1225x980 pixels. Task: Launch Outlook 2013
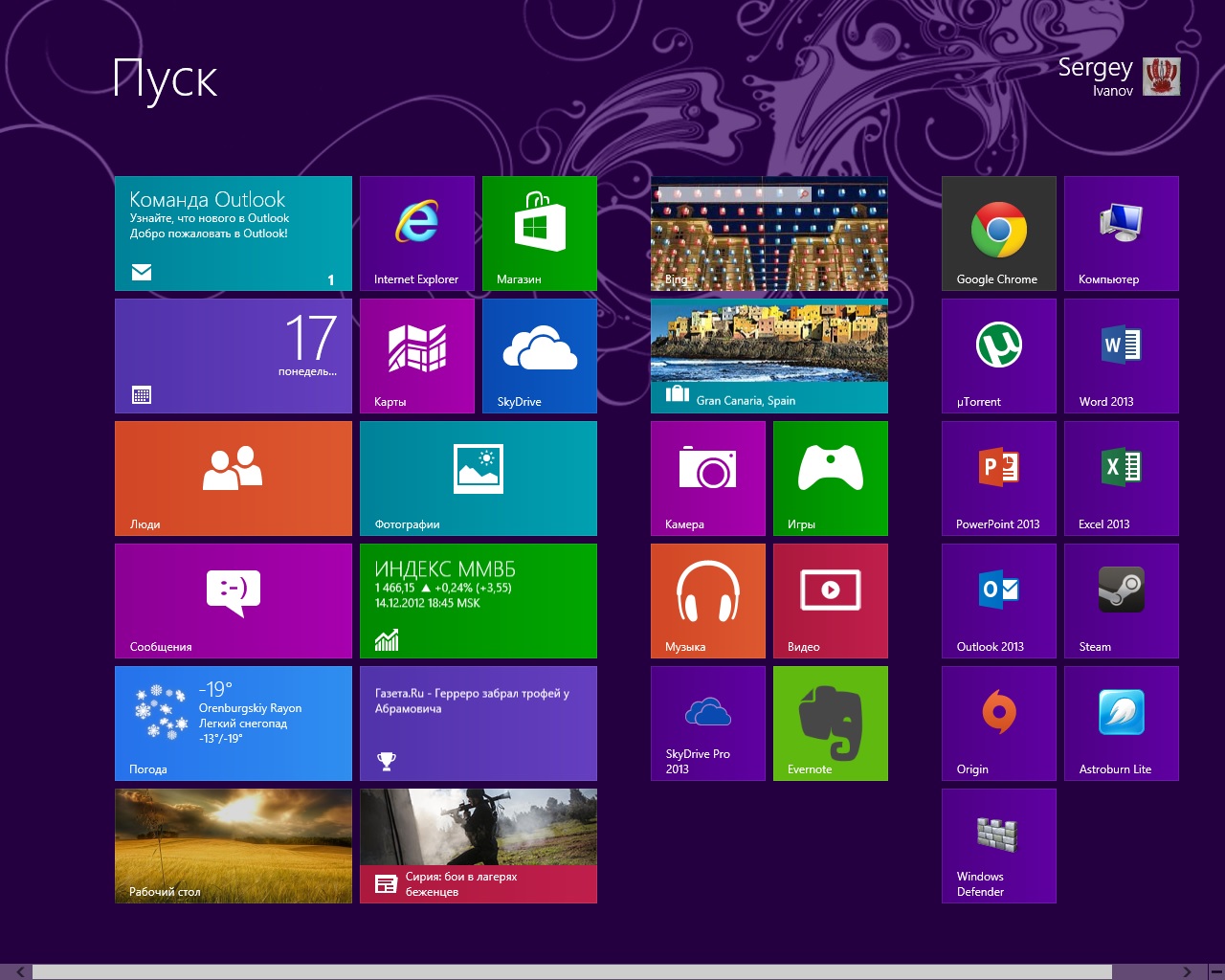click(999, 601)
